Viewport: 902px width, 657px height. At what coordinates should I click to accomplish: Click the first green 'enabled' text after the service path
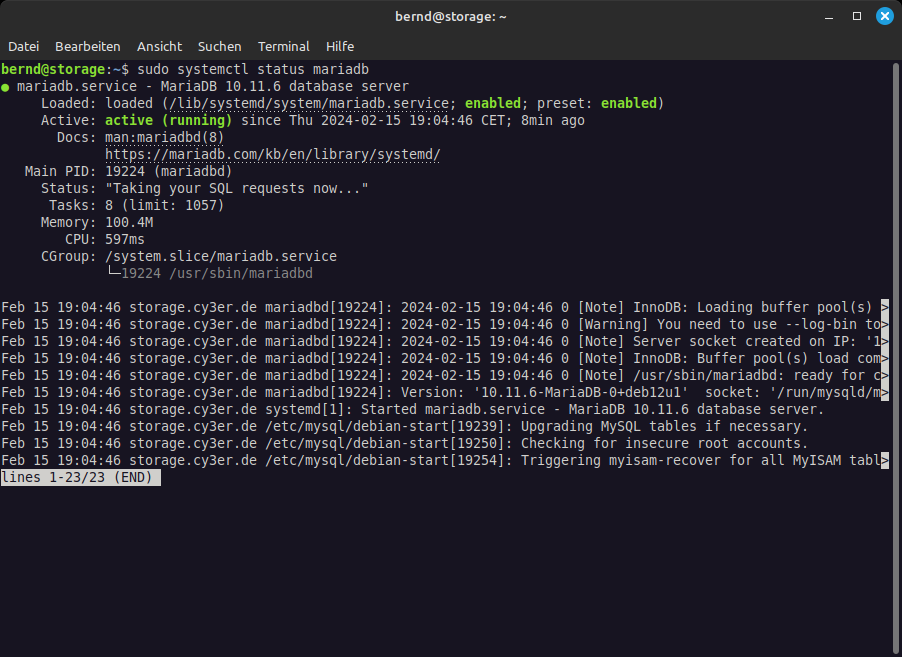(x=492, y=104)
